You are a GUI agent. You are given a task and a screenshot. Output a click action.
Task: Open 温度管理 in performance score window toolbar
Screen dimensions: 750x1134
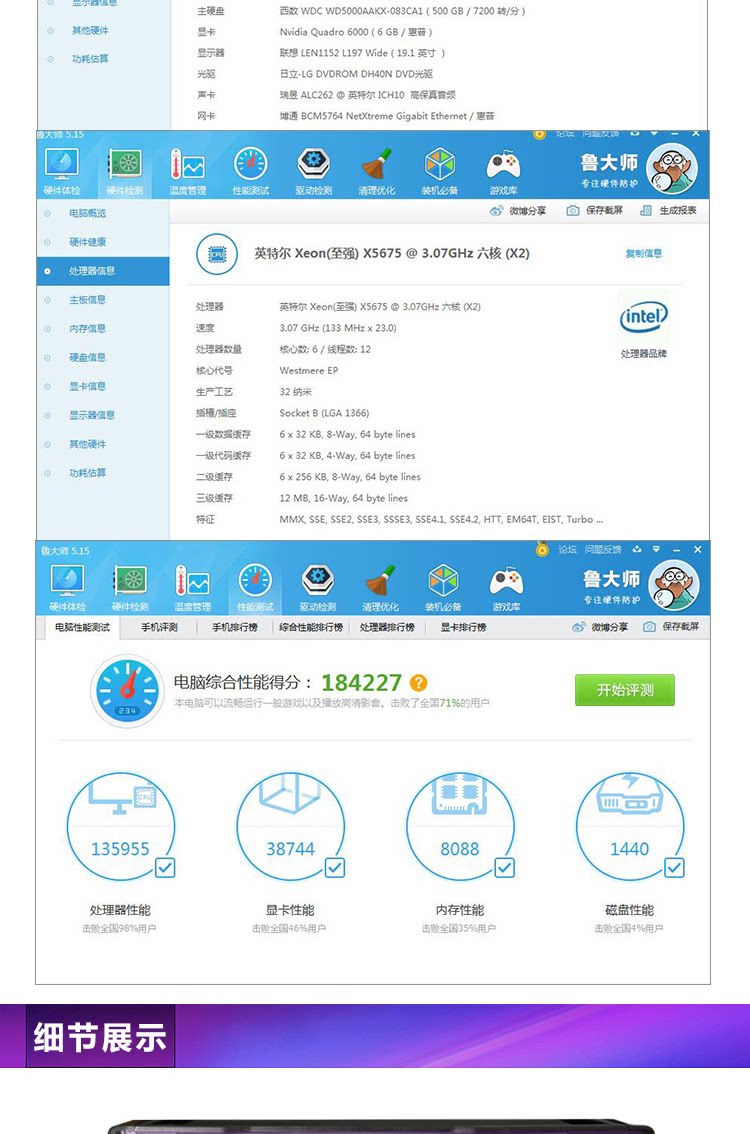click(192, 588)
